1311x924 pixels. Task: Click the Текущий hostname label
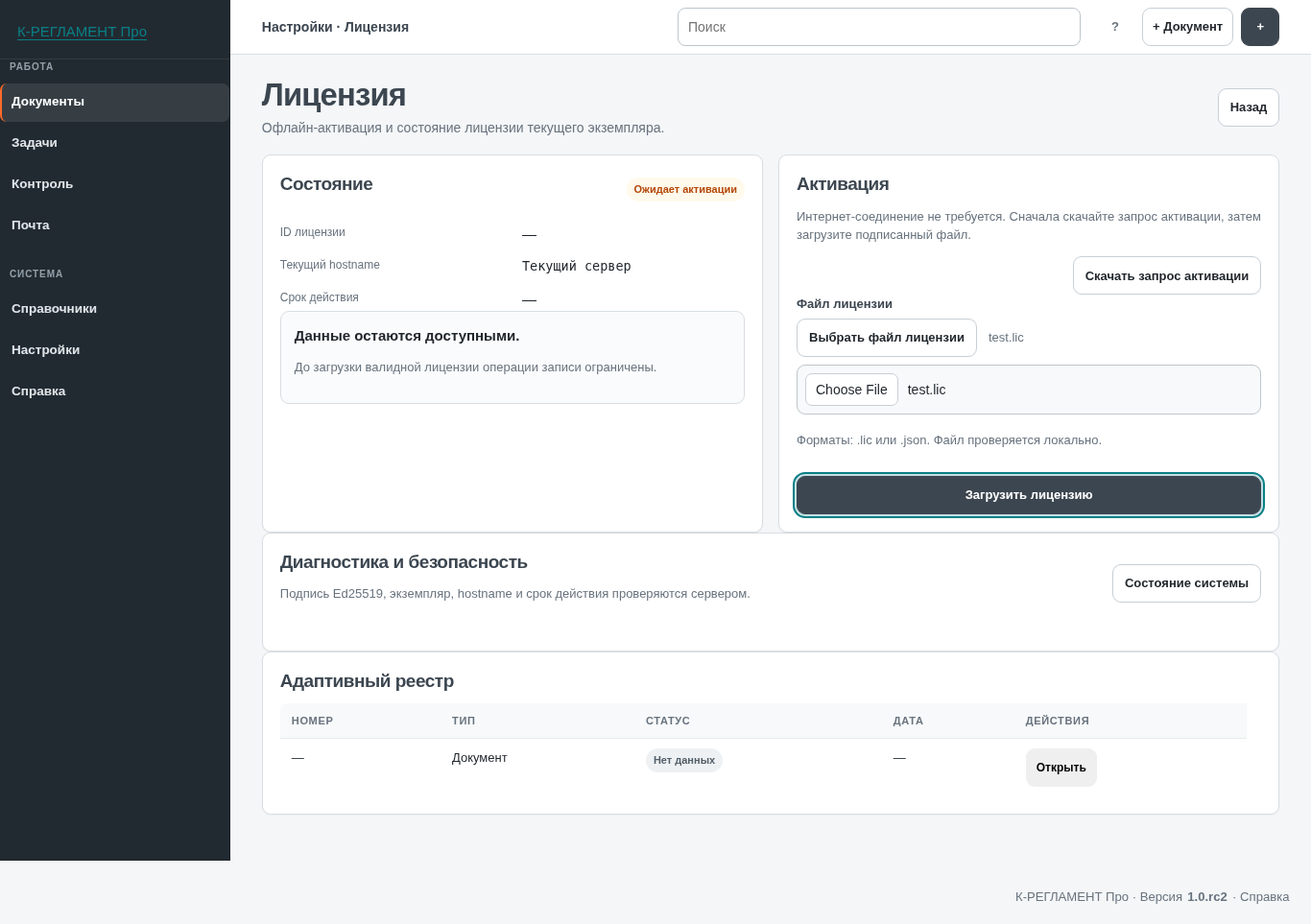(x=330, y=265)
